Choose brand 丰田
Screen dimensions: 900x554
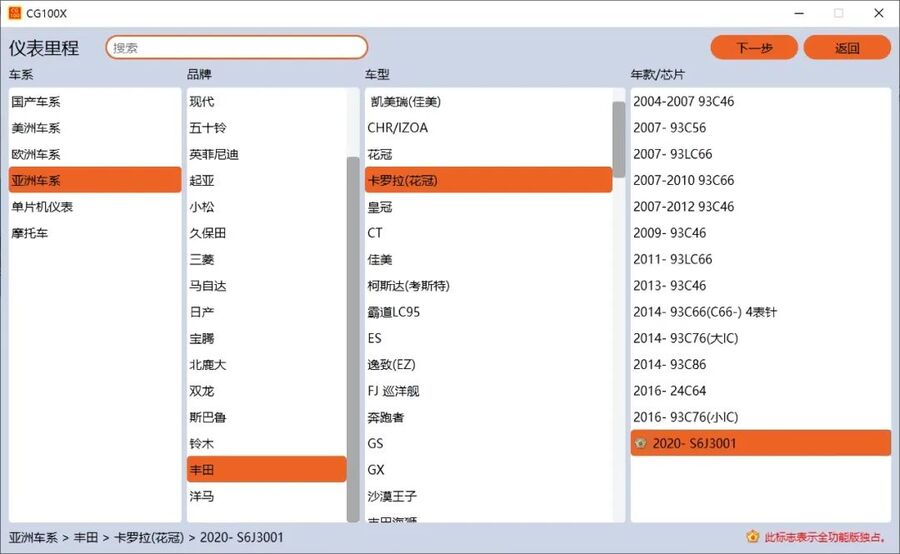[x=266, y=470]
